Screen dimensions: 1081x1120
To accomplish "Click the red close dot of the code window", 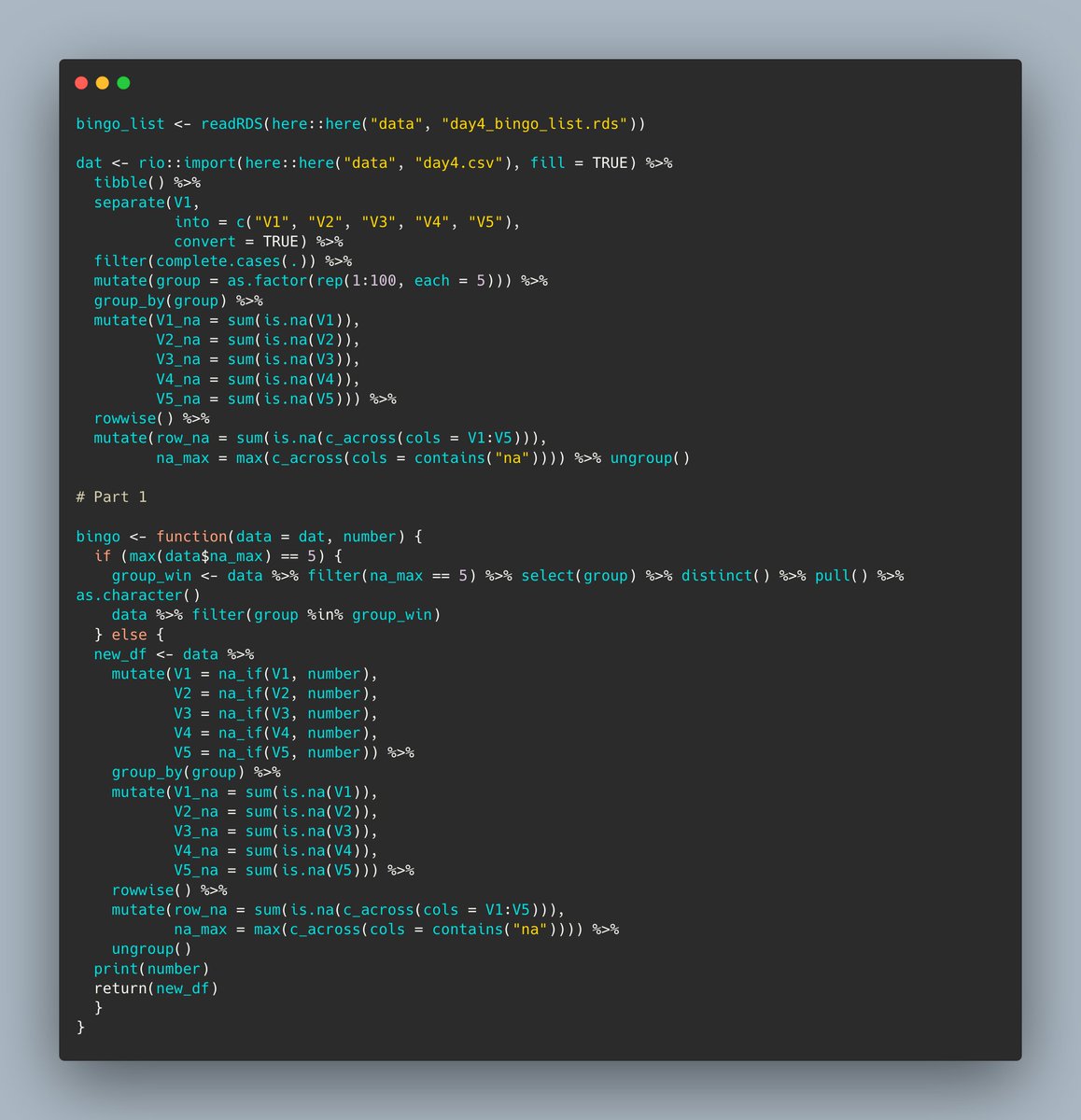I will coord(81,83).
